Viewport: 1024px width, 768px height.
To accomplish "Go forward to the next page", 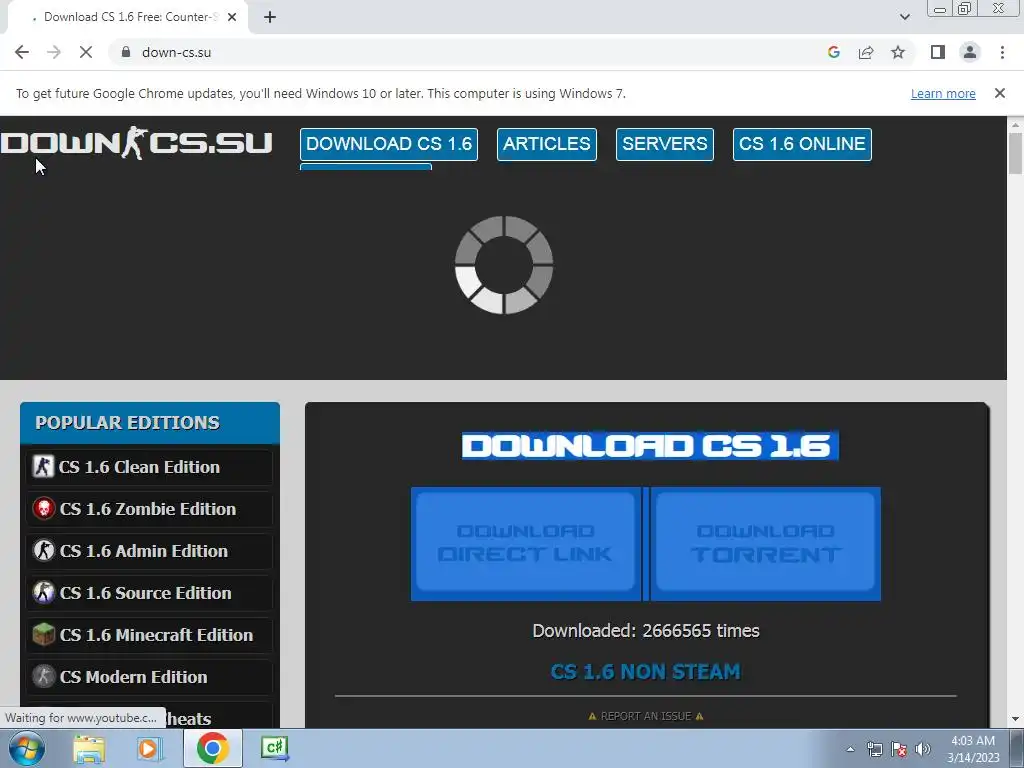I will [x=54, y=52].
